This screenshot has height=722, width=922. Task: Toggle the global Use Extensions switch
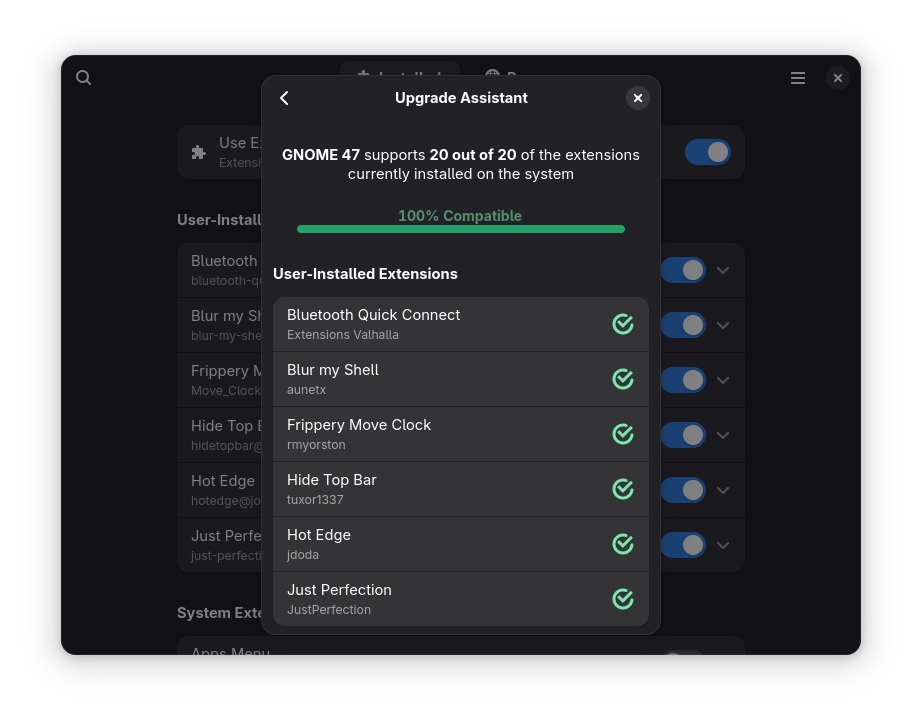(708, 152)
